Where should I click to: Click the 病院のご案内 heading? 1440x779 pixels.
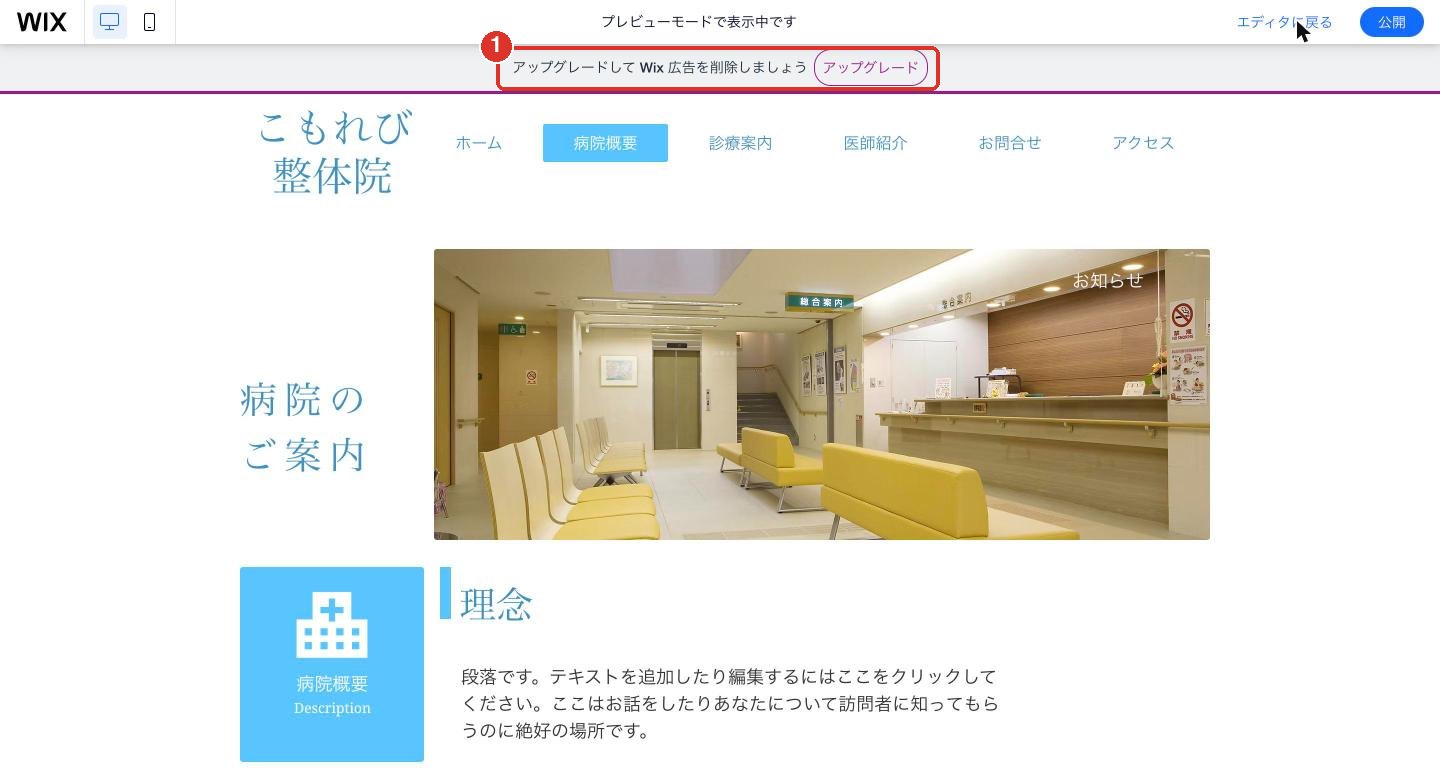(304, 427)
